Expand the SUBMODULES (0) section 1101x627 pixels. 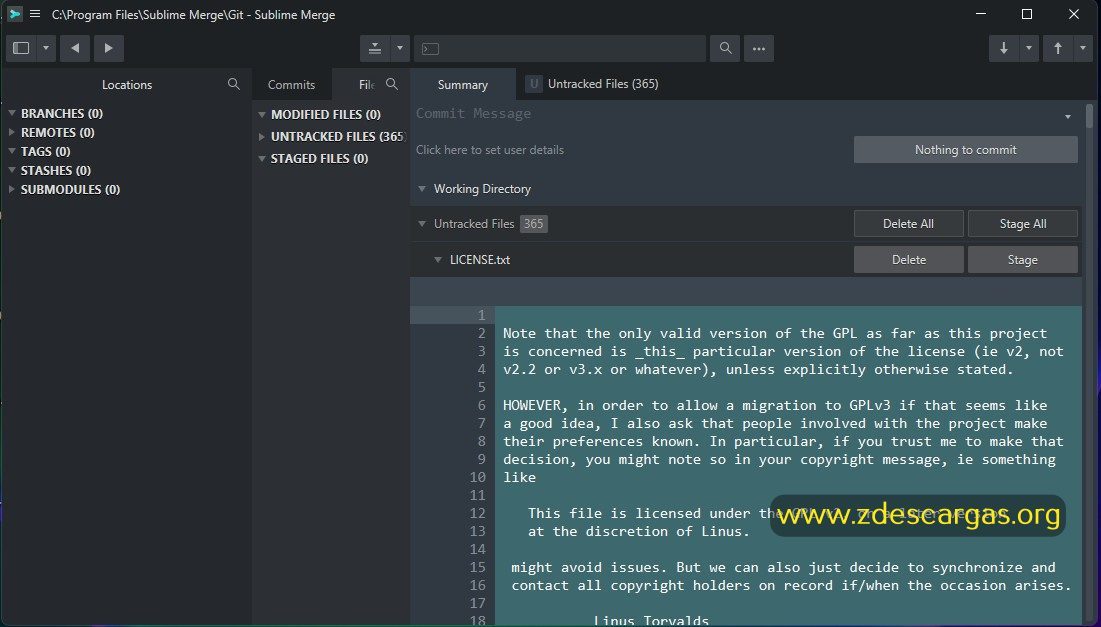click(12, 189)
